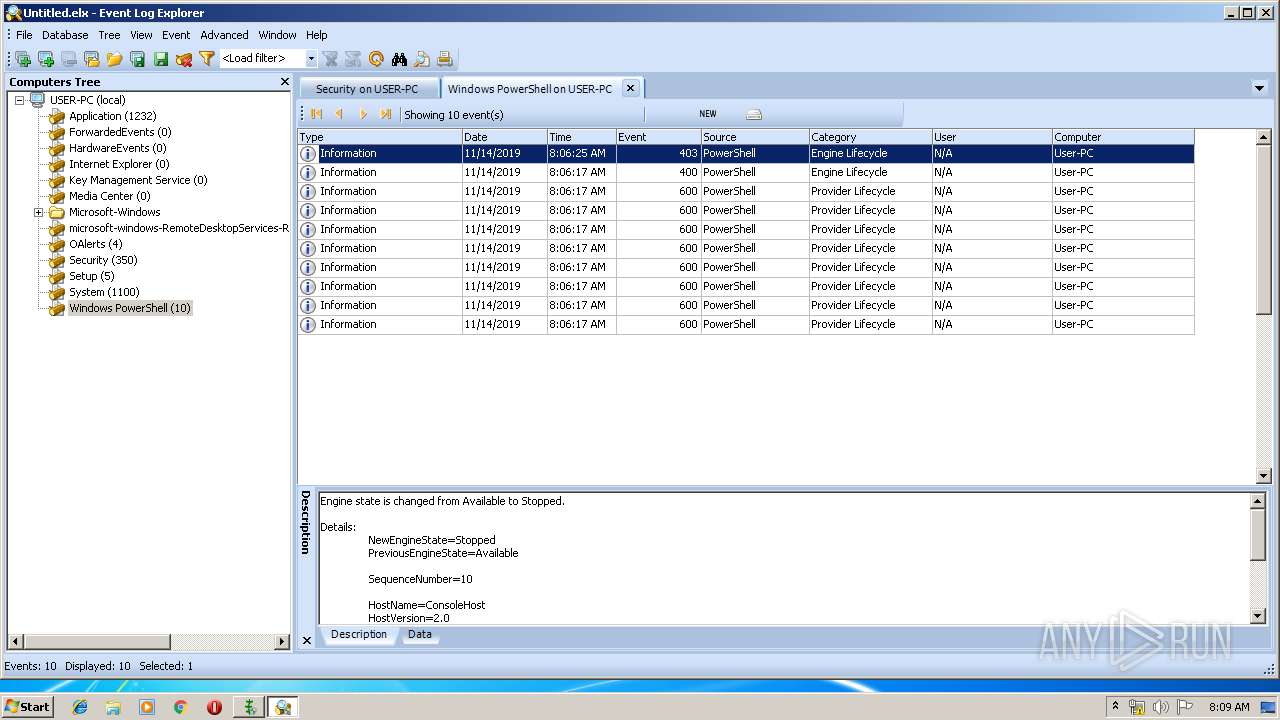Close the Computers Tree panel
Viewport: 1280px width, 720px height.
click(284, 82)
